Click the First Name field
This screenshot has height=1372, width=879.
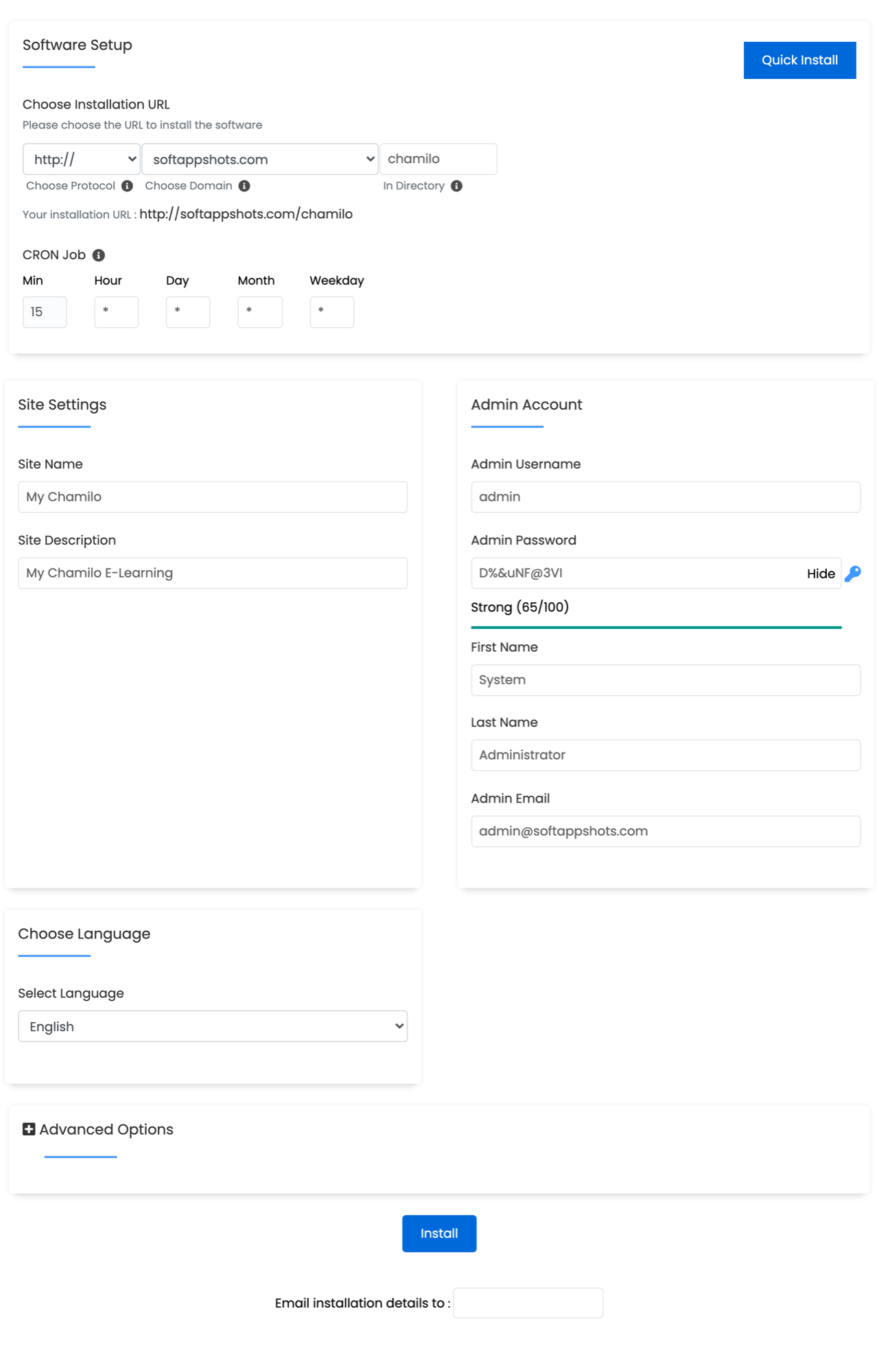(666, 680)
